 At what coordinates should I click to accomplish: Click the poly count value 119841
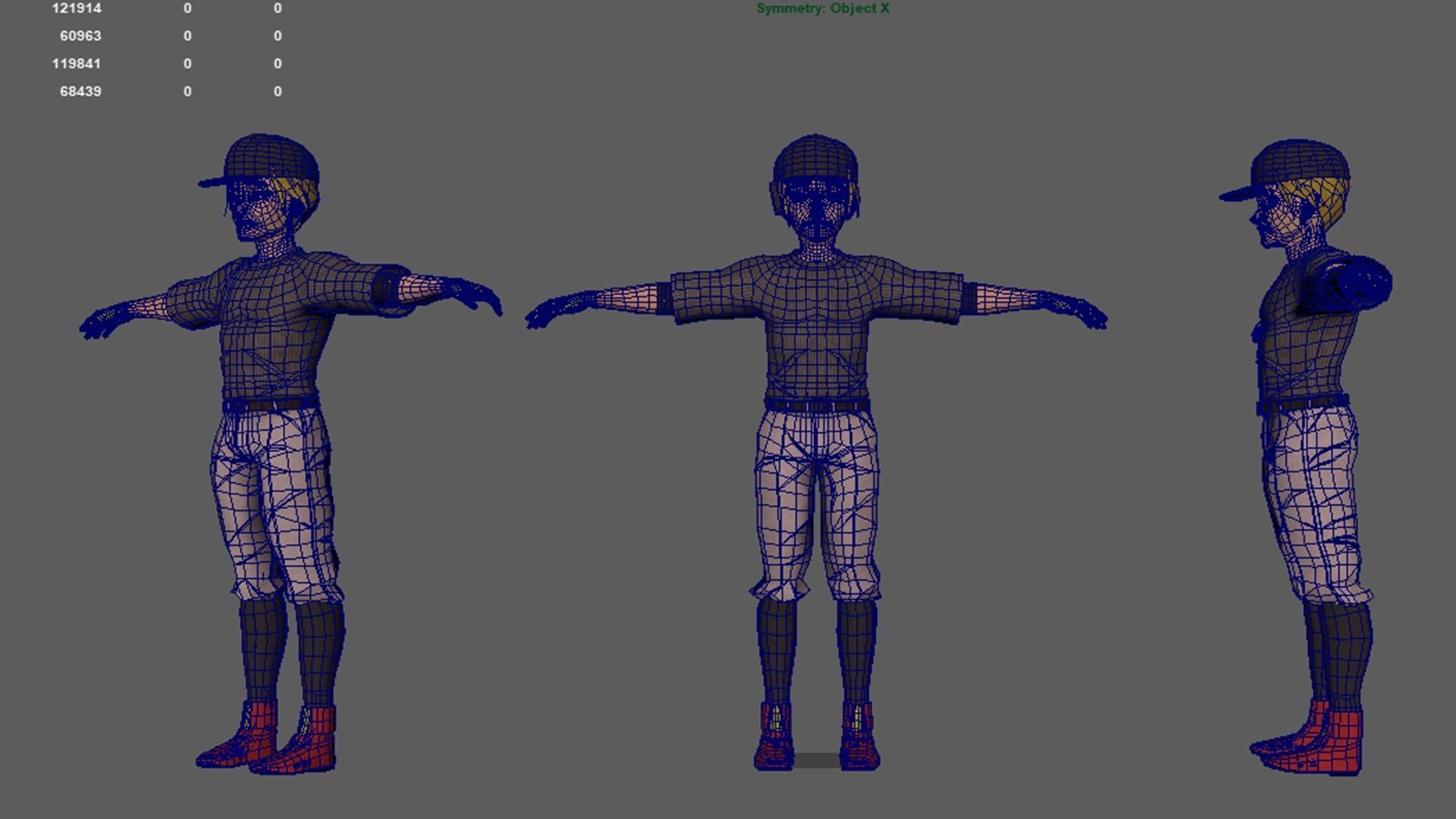[77, 64]
